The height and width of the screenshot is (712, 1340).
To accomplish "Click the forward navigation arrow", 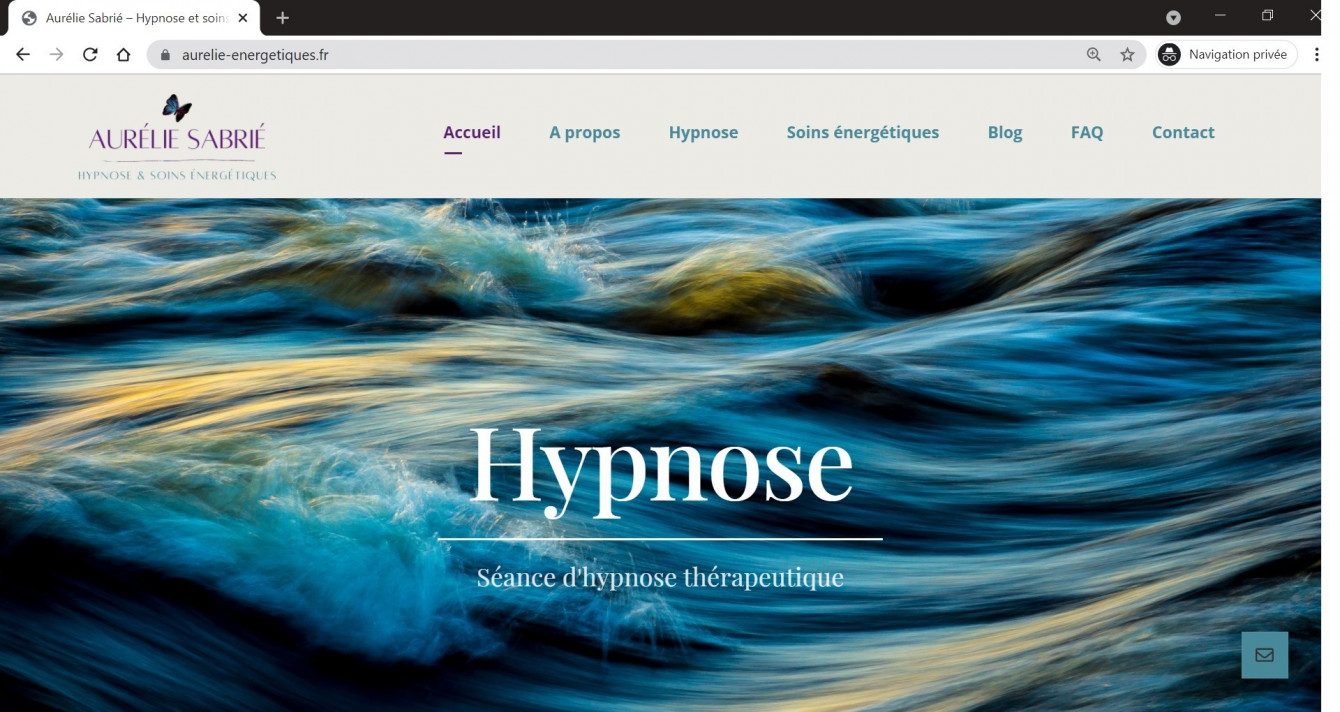I will [x=56, y=54].
